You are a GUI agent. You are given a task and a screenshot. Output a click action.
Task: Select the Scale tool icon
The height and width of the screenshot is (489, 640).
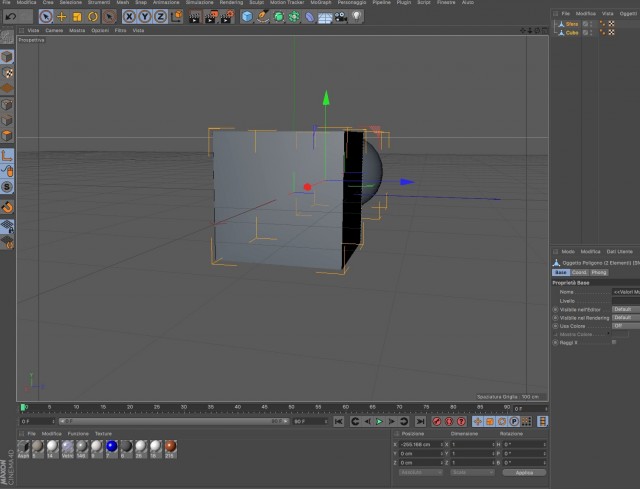77,17
